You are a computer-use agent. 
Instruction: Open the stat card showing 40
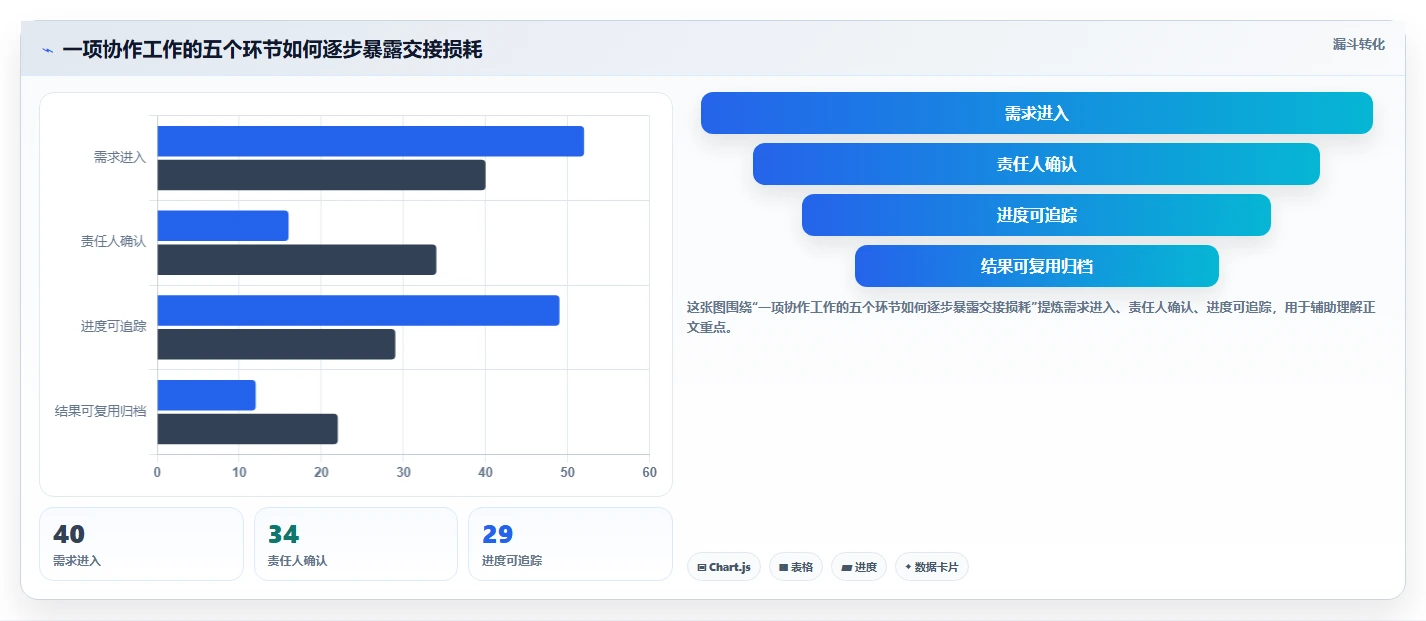click(141, 544)
